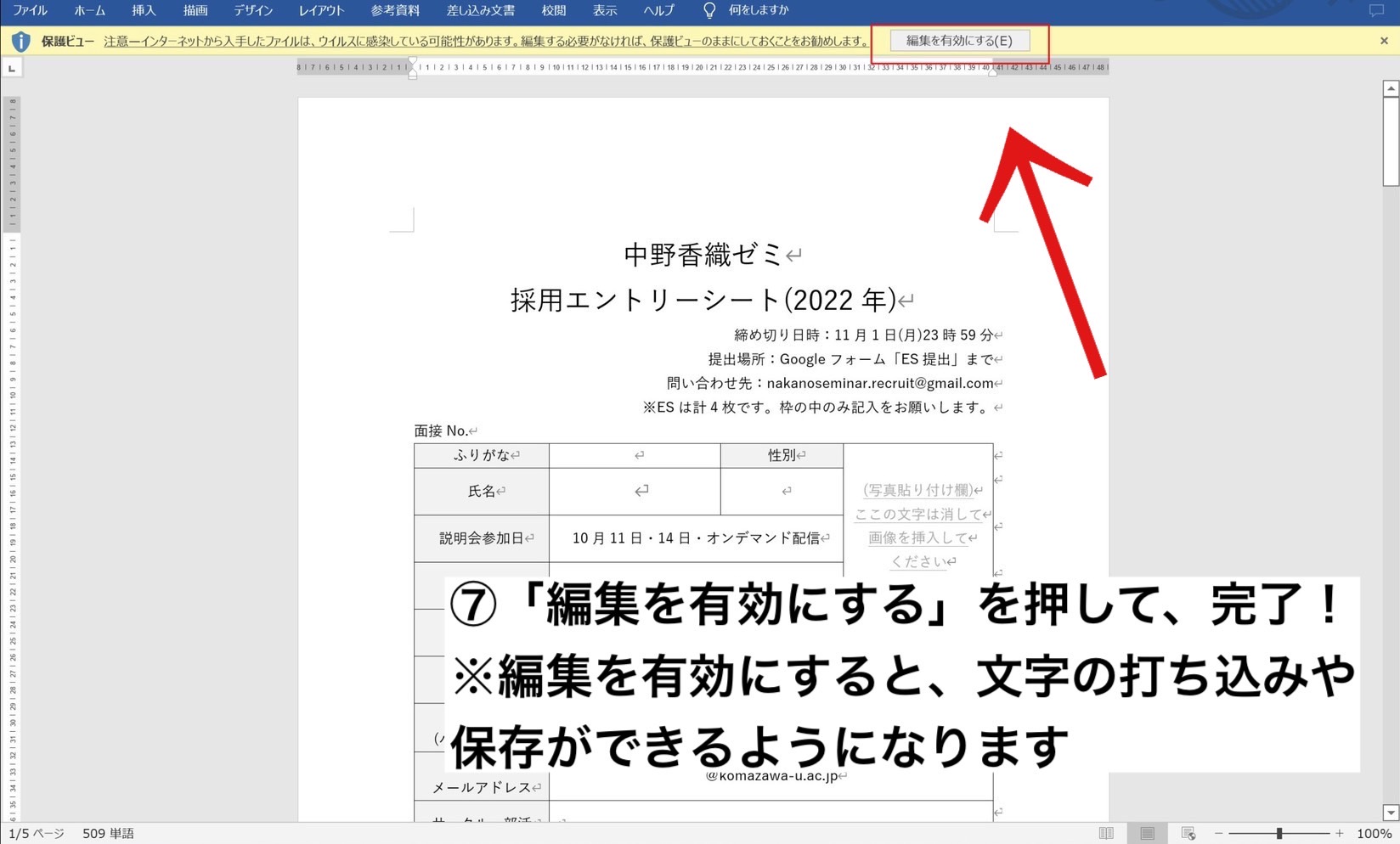Open the 差し込み文書 tab
The image size is (1400, 844).
pyautogui.click(x=481, y=10)
